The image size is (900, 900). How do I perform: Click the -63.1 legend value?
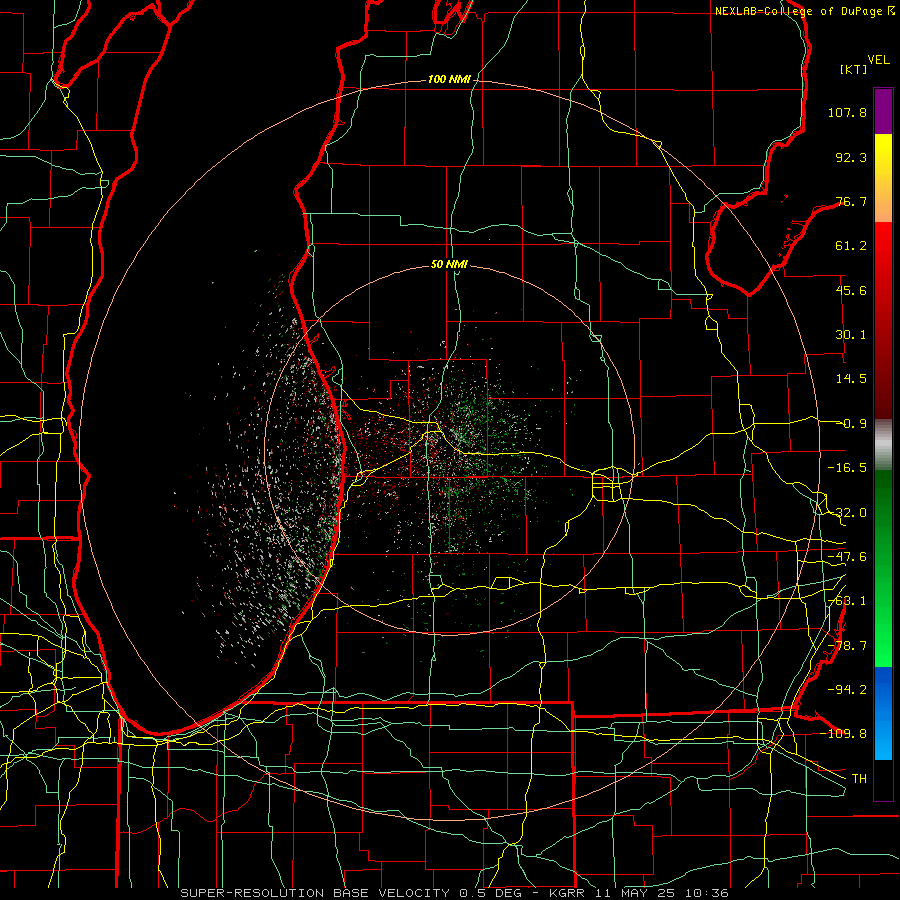(847, 601)
